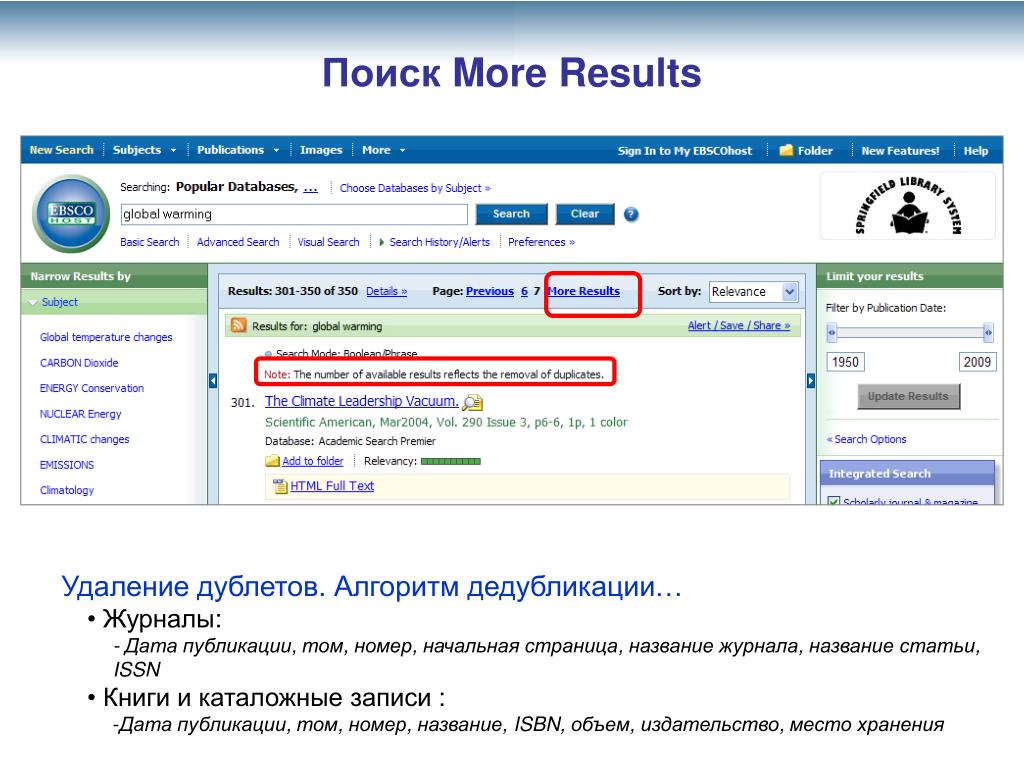Preview article magnifier icon beside Climate Leadership
1024x768 pixels.
pos(472,402)
